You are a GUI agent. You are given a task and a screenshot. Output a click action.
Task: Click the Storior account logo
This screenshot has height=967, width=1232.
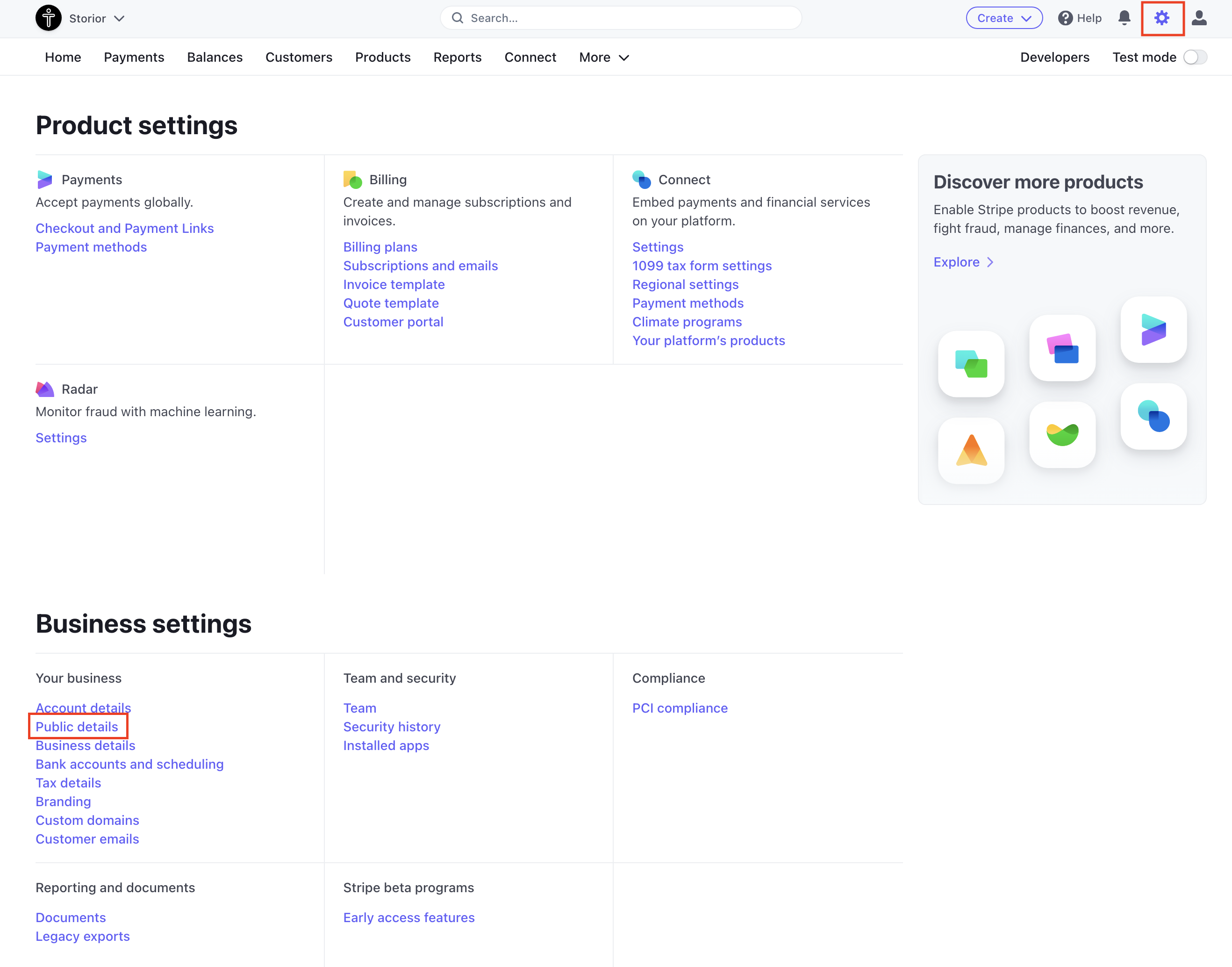click(x=49, y=18)
